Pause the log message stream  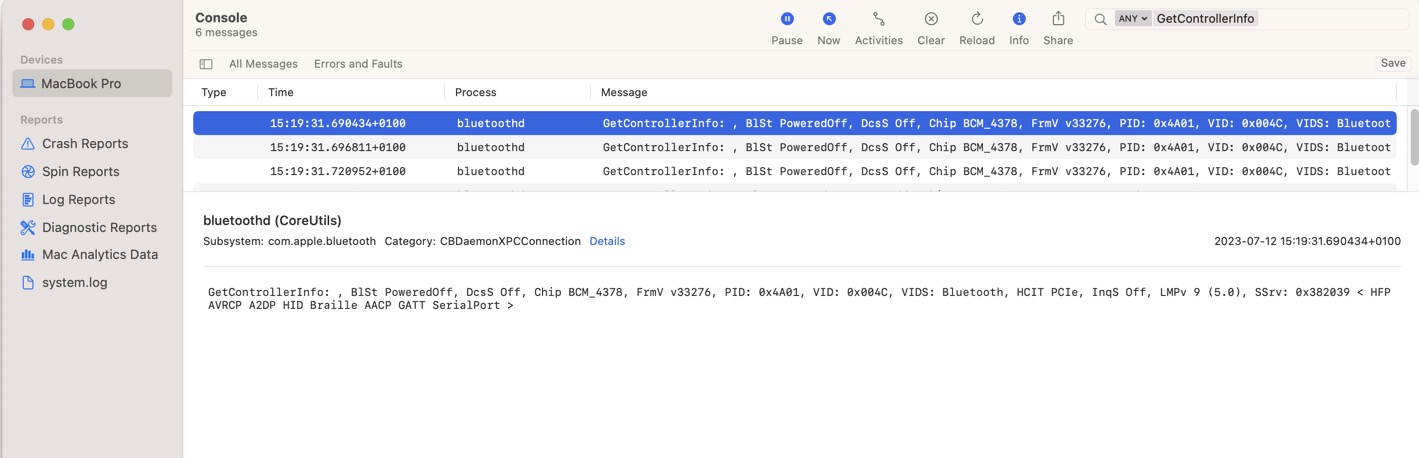click(x=787, y=19)
